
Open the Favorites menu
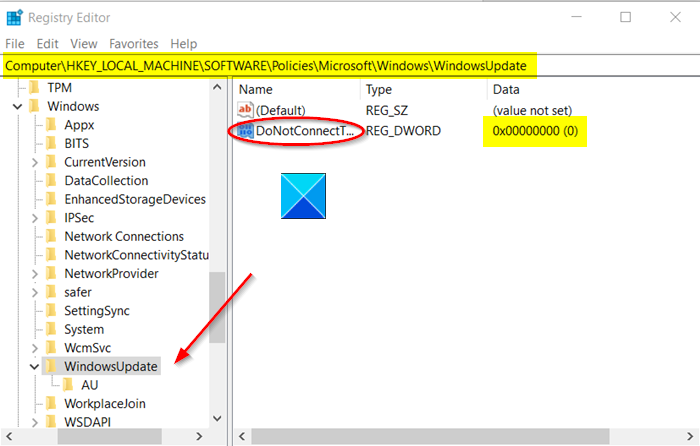[133, 44]
